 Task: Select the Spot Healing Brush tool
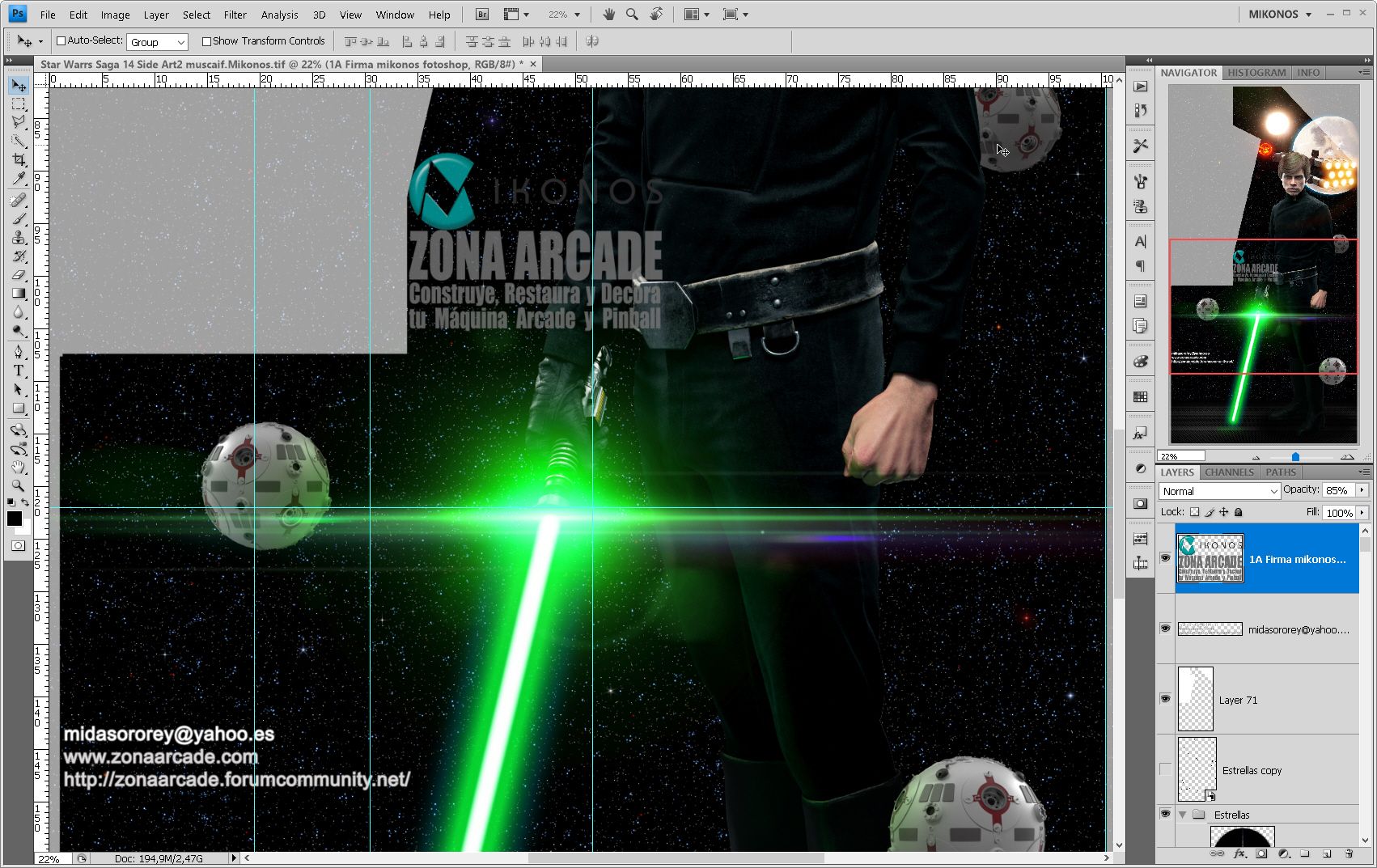coord(19,201)
